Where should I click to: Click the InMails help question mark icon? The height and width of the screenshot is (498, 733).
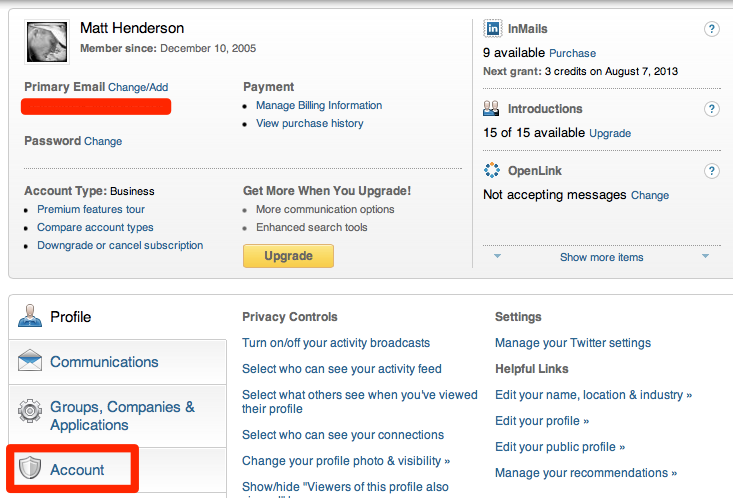coord(711,29)
